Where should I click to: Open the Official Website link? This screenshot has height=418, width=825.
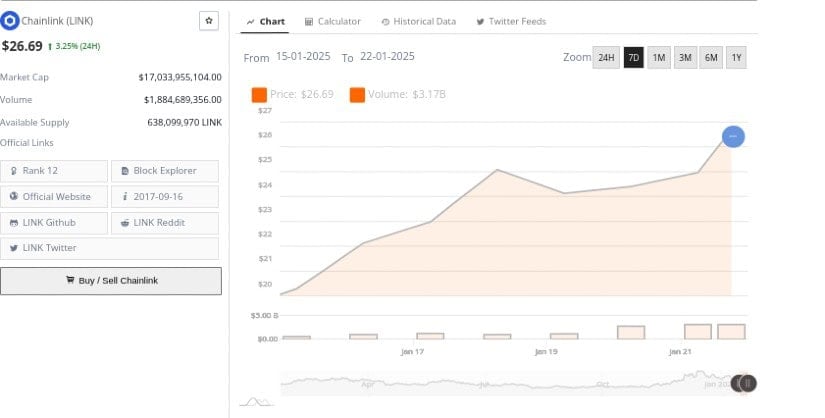point(55,197)
